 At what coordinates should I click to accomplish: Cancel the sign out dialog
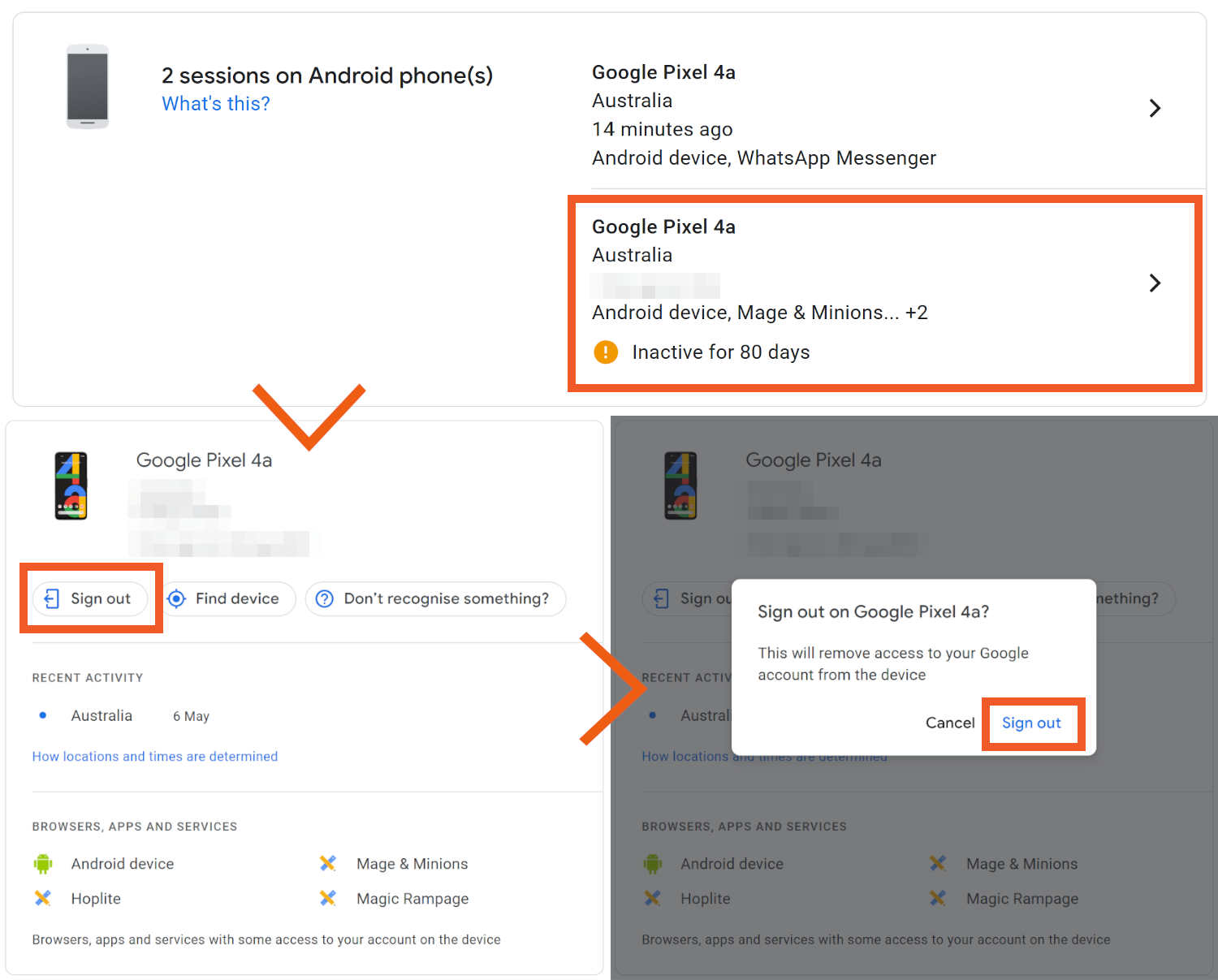click(949, 723)
